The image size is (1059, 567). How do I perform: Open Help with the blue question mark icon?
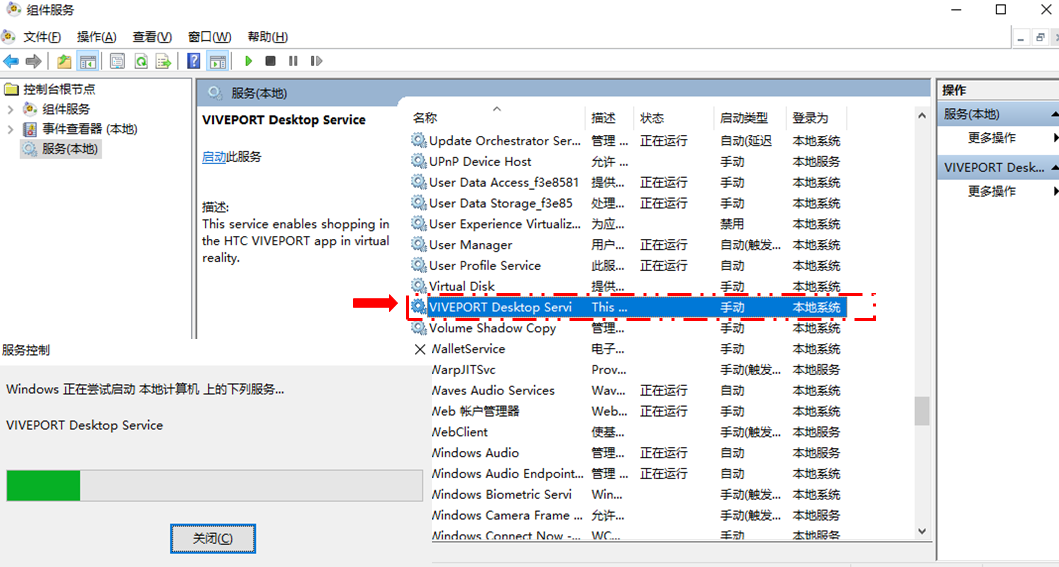point(194,61)
